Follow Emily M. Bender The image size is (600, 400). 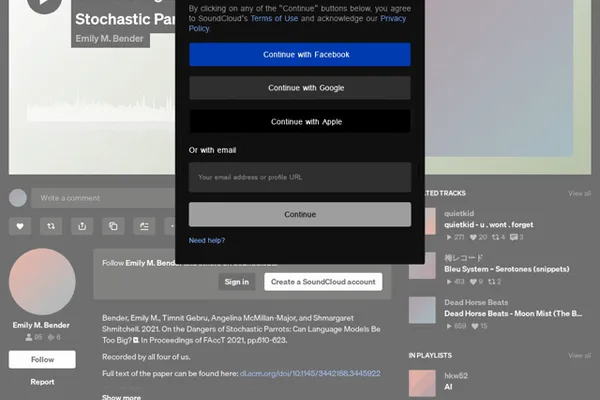(x=42, y=359)
